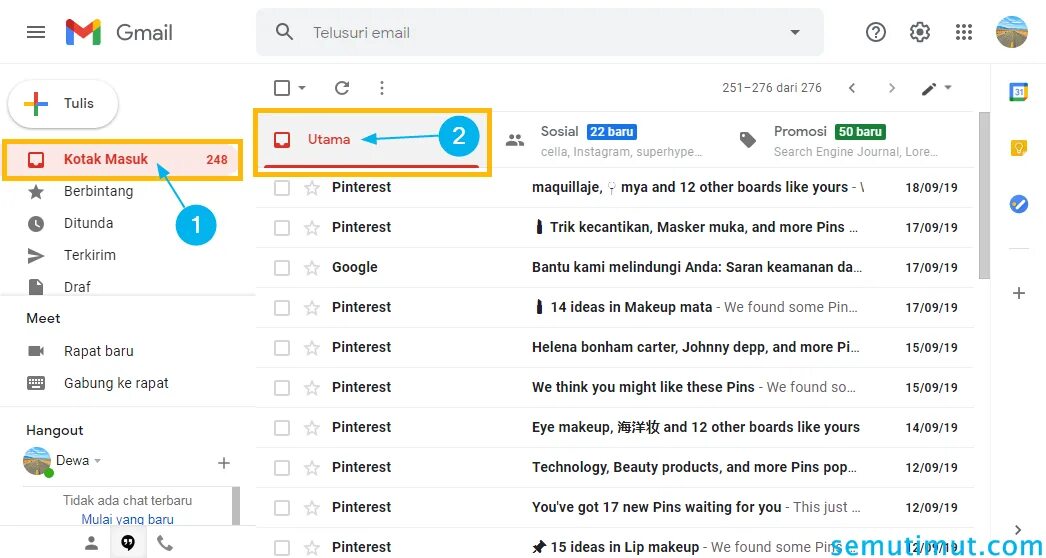Star the Helena bonham carter email
The width and height of the screenshot is (1046, 558).
[x=312, y=348]
